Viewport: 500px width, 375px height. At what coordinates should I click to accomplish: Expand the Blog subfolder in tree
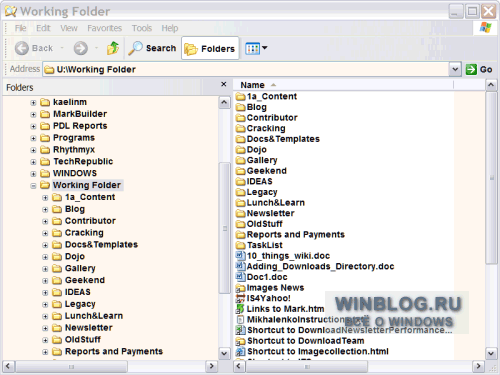coord(45,210)
